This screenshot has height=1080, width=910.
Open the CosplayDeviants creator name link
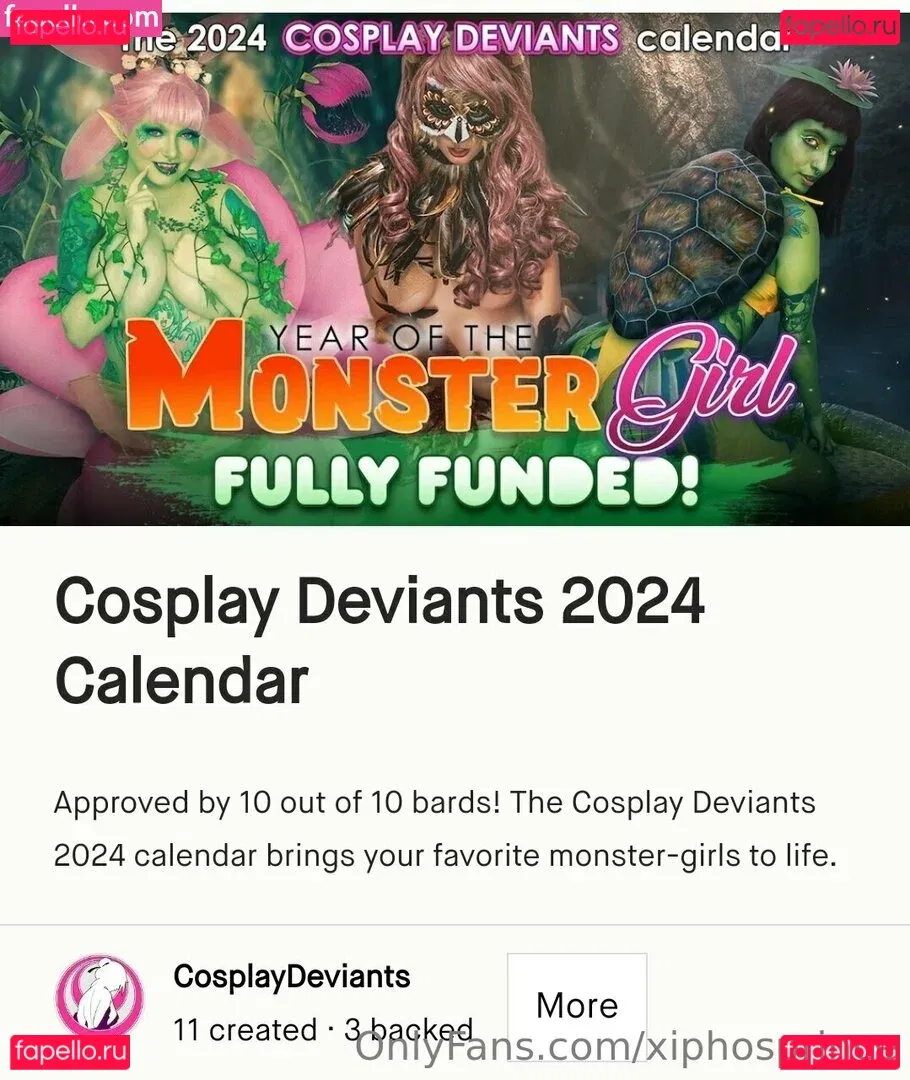(291, 977)
